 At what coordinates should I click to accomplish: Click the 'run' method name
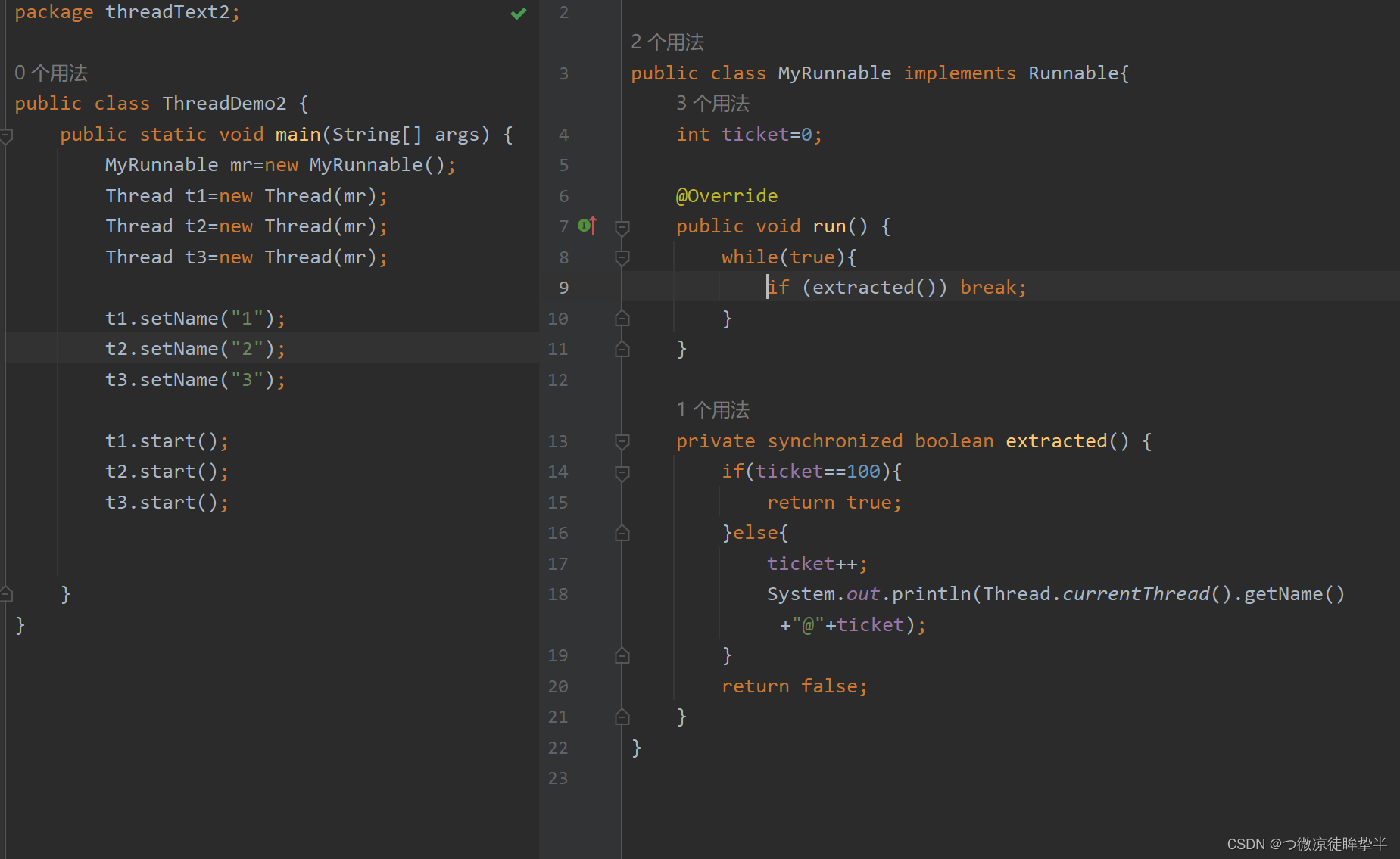(829, 226)
